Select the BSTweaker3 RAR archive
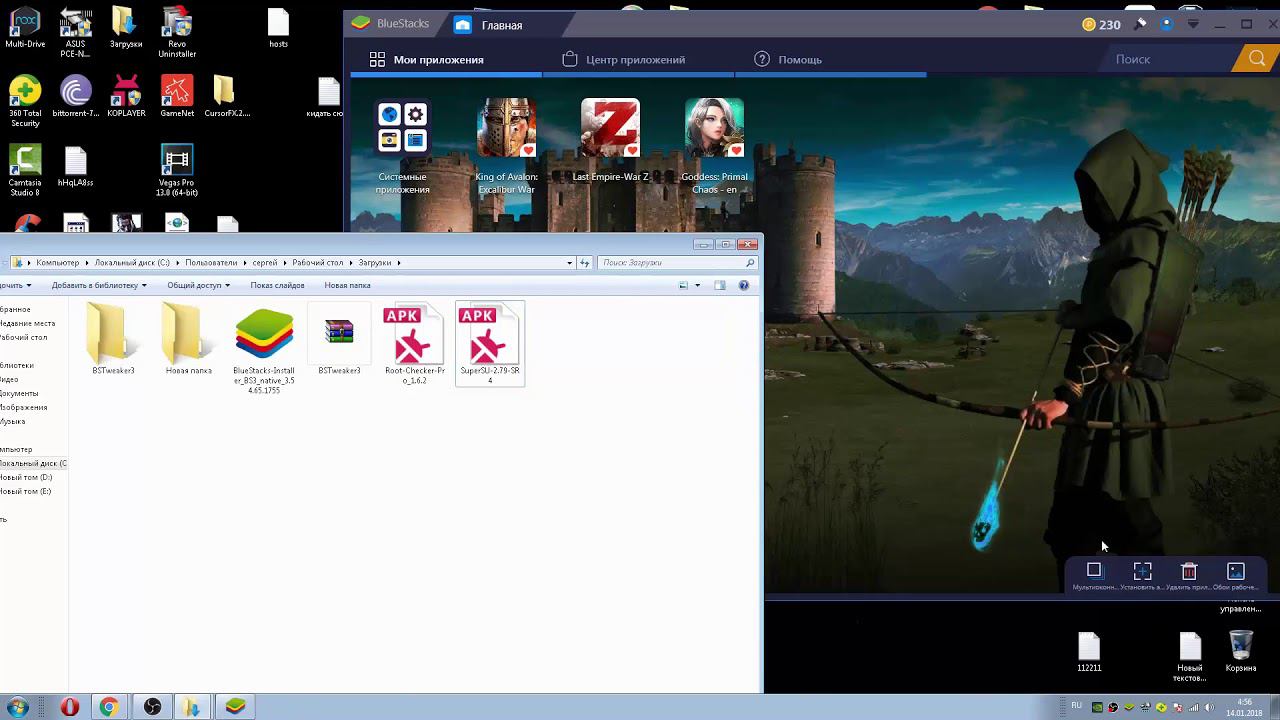1280x720 pixels. tap(339, 340)
